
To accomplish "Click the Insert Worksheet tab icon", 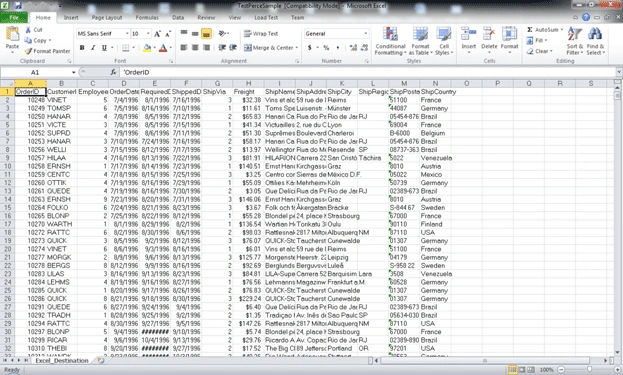I will (101, 360).
